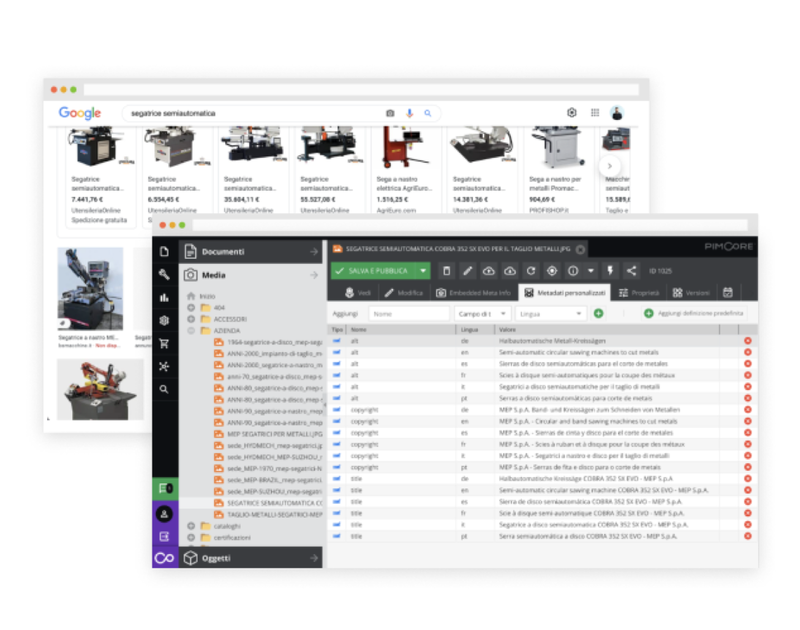Image resolution: width=800 pixels, height=630 pixels.
Task: Switch to the Modifica tab
Action: click(x=404, y=293)
